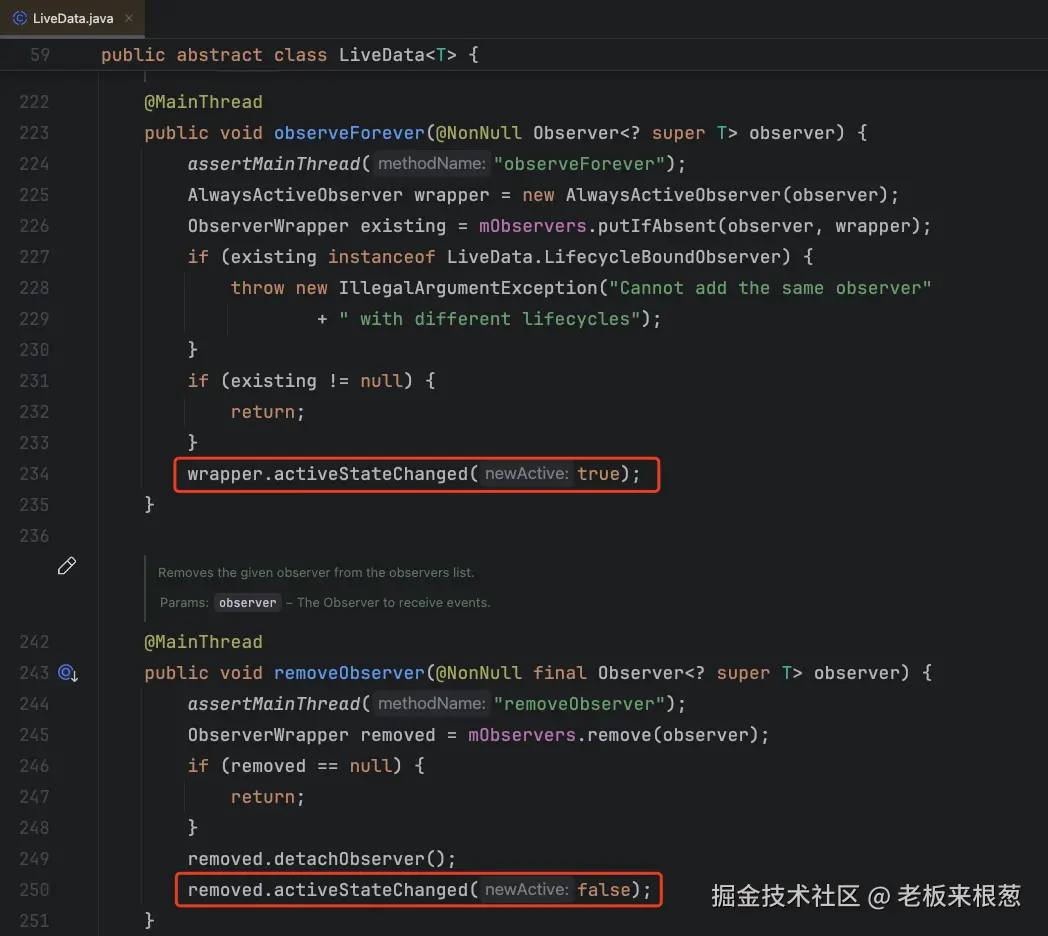This screenshot has height=936, width=1048.
Task: Click IllegalArgumentException on line 228
Action: [x=468, y=288]
